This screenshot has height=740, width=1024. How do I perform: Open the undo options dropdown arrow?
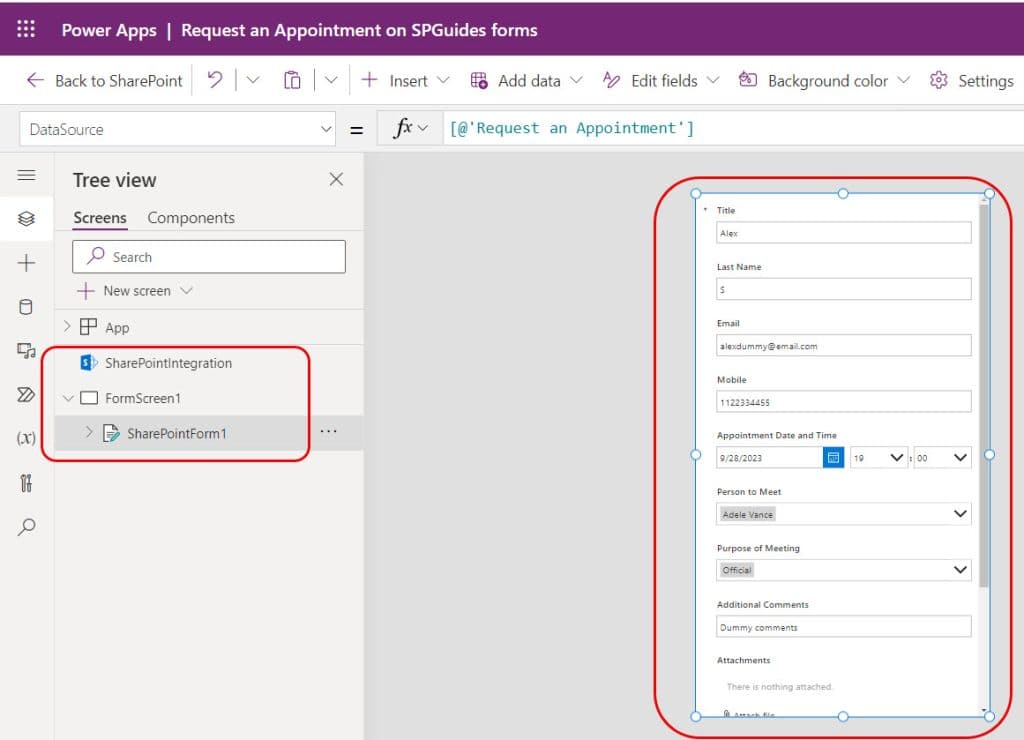point(253,80)
